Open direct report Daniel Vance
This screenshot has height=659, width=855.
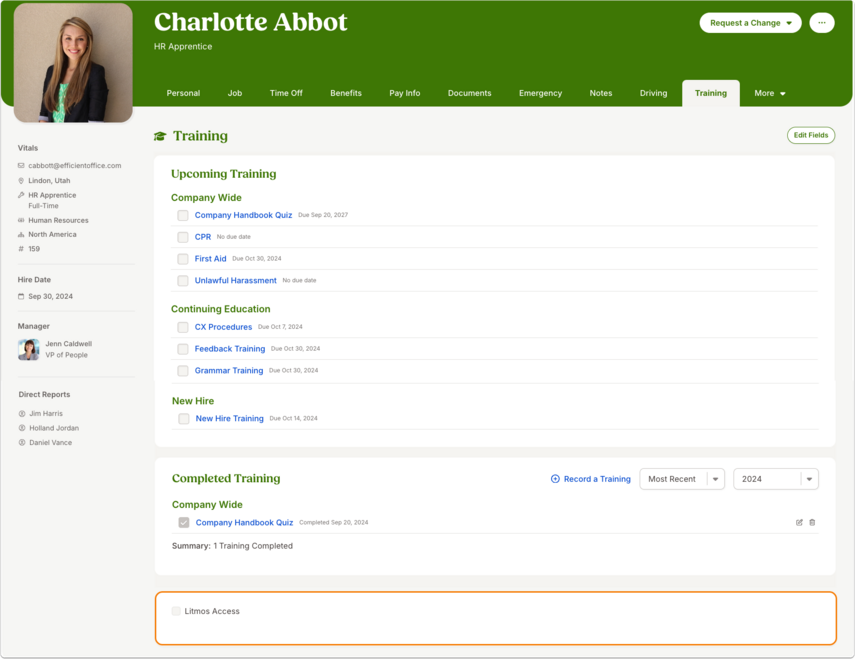(x=51, y=443)
